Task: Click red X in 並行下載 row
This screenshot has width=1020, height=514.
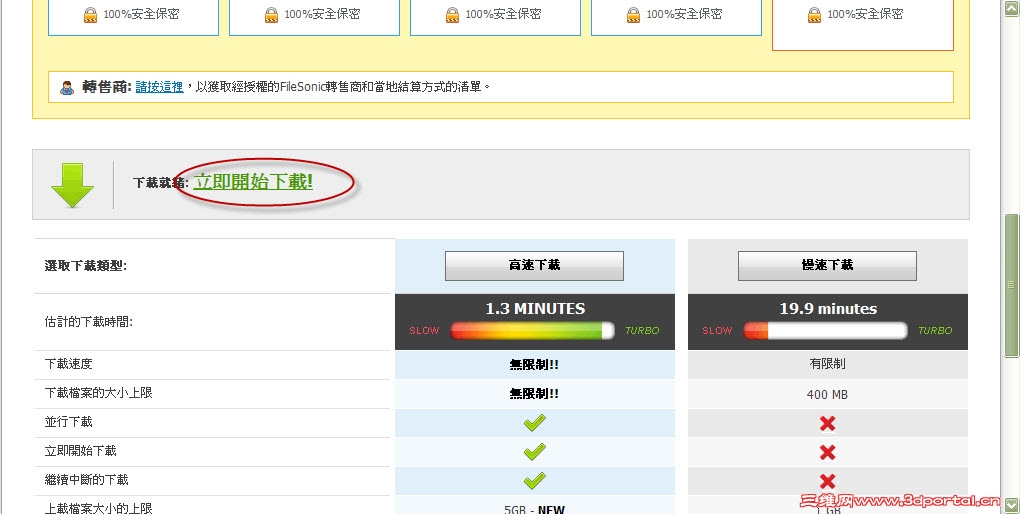Action: click(x=827, y=424)
